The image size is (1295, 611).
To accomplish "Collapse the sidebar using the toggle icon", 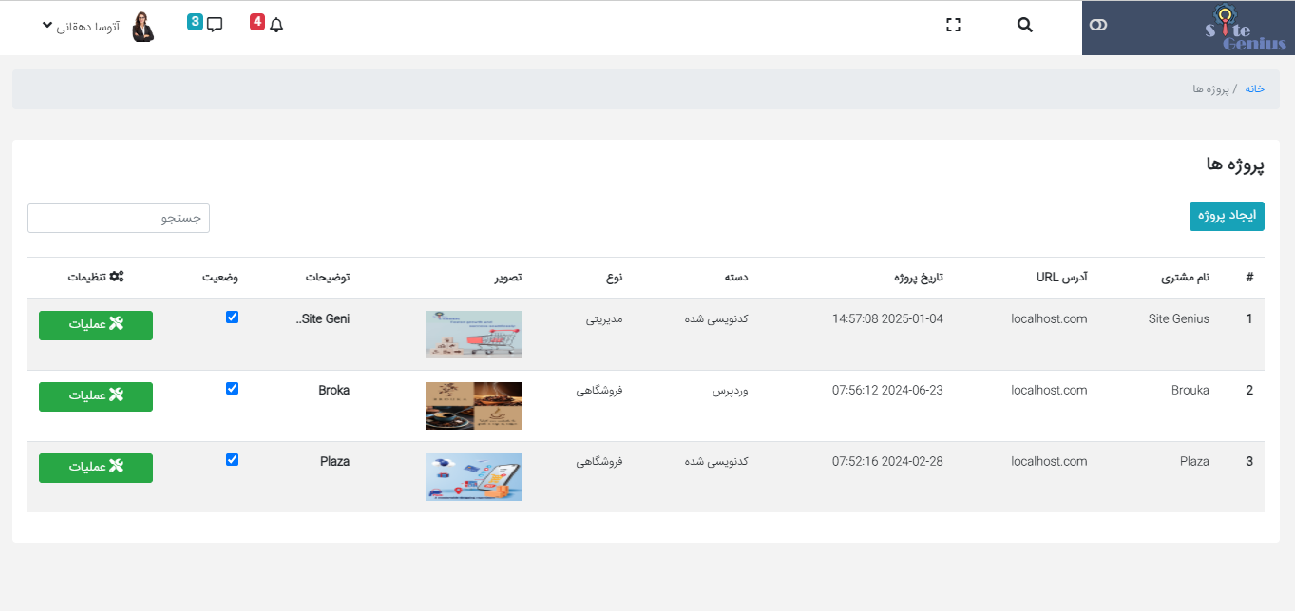I will (x=1098, y=25).
